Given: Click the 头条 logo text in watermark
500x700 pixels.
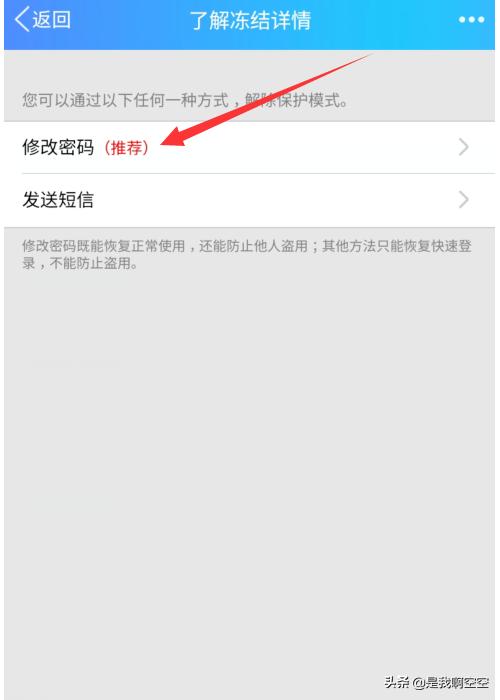Looking at the screenshot, I should click(397, 682).
